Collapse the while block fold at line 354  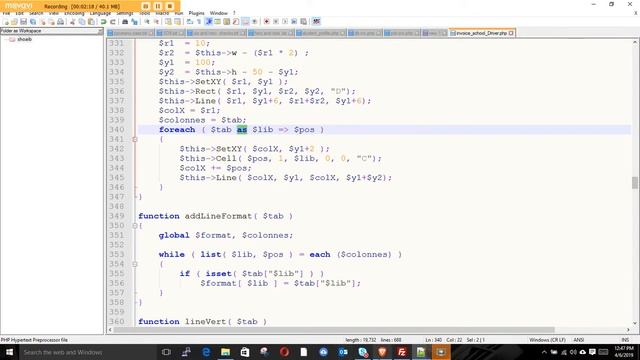coord(135,264)
